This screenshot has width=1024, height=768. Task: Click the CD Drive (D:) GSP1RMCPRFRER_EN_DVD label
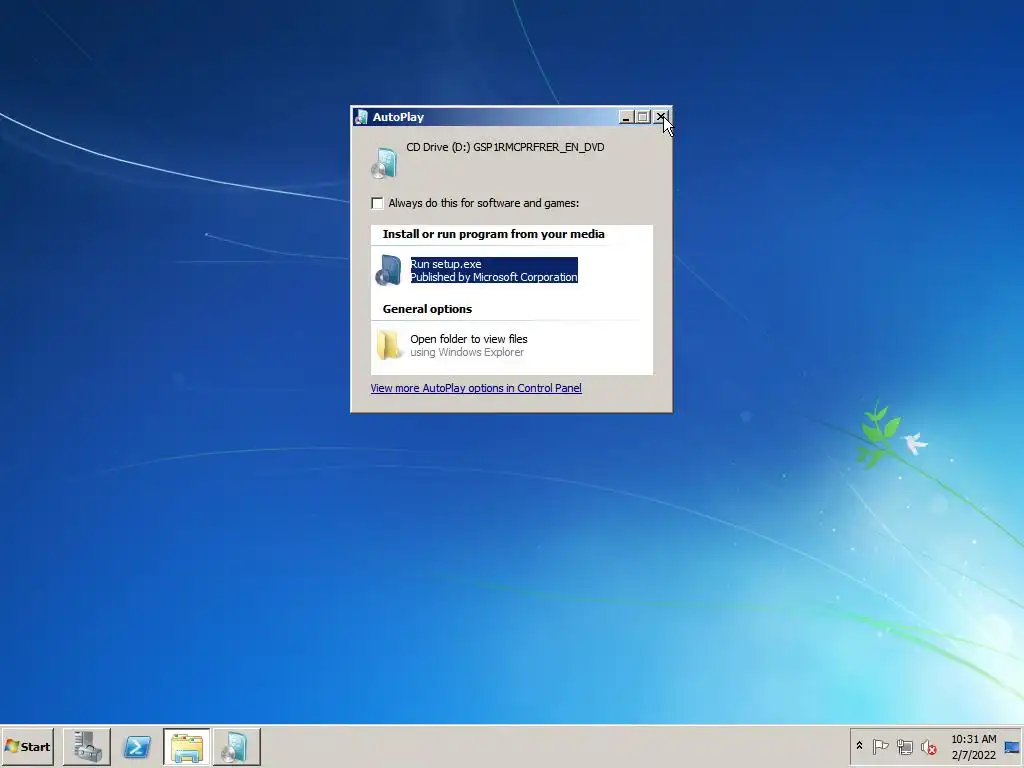[505, 147]
